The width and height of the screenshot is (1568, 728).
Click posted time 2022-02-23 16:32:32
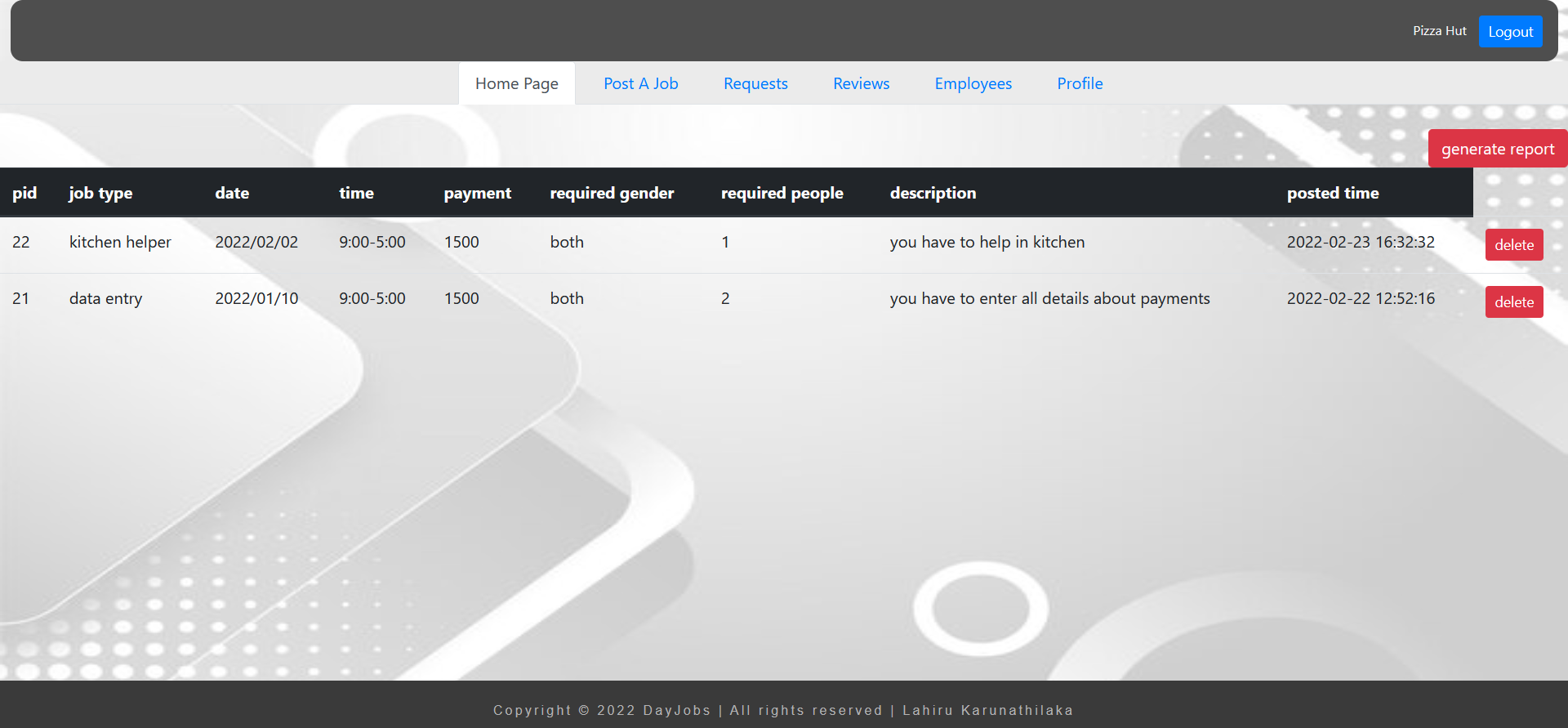coord(1361,242)
